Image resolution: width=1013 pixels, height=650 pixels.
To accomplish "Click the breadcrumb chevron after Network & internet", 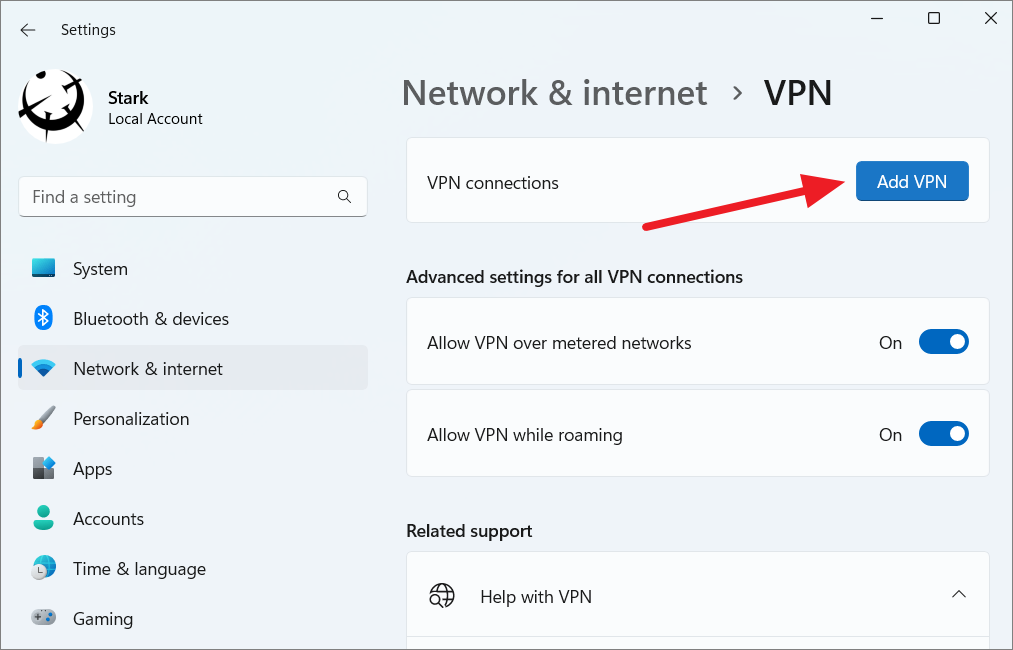I will point(737,92).
